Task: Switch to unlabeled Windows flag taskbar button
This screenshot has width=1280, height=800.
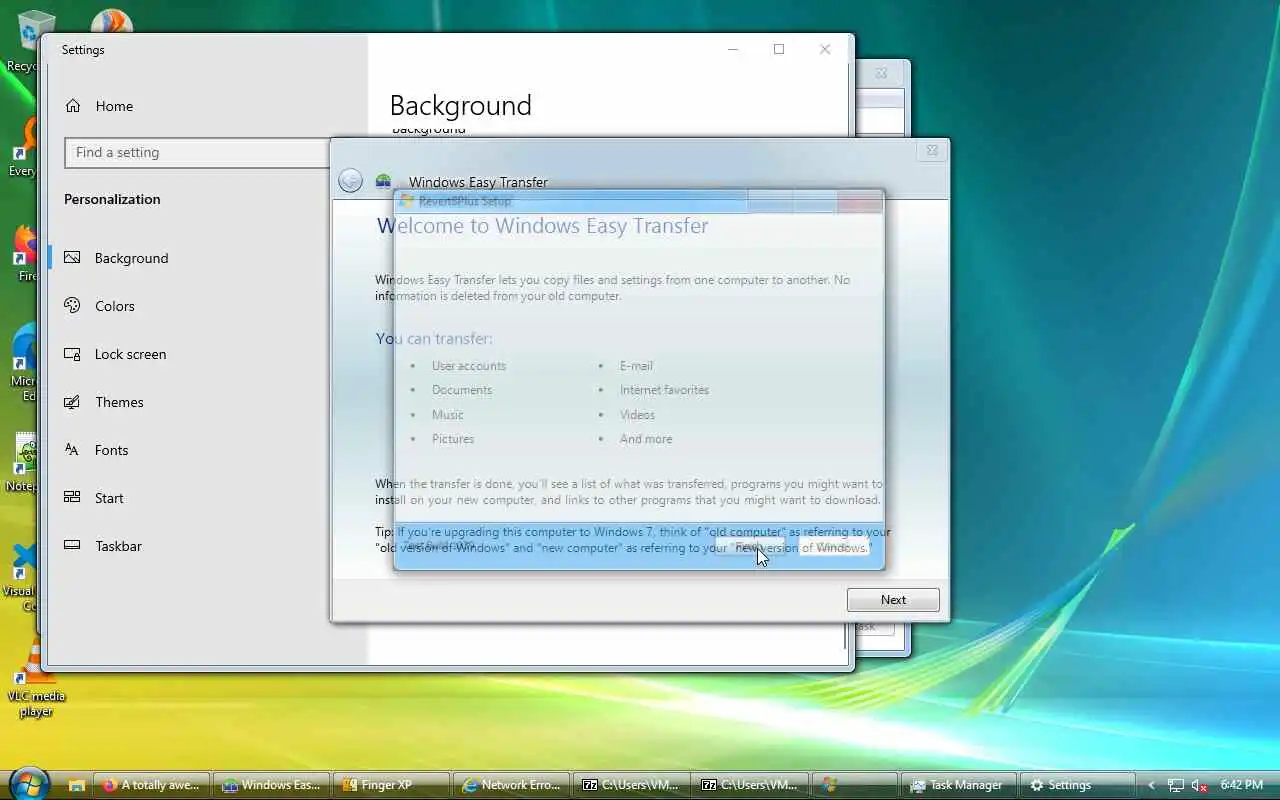Action: coord(855,785)
